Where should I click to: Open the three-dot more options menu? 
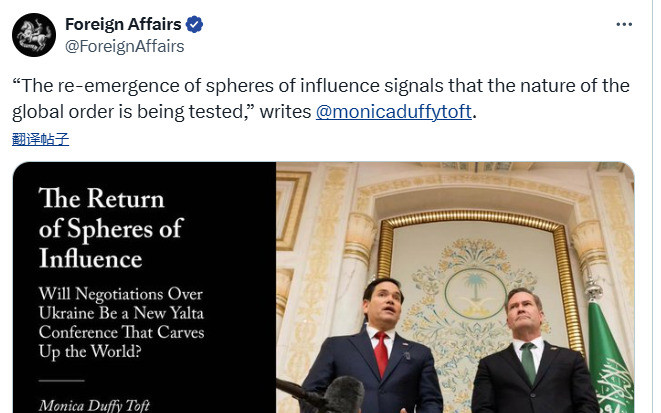coord(624,24)
